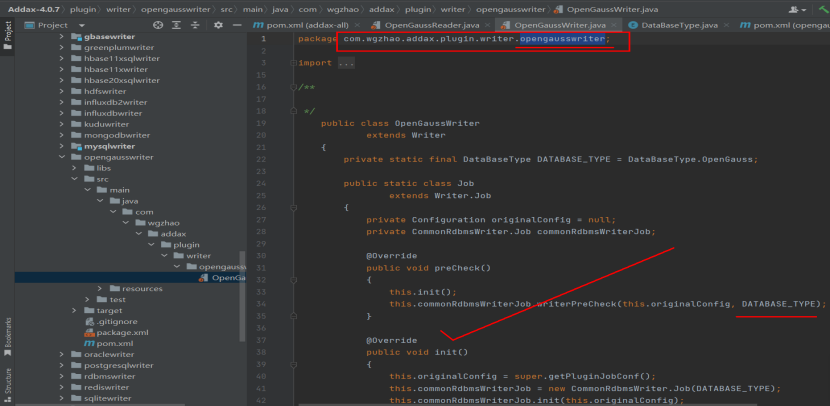
Task: Select kuduwriter folder in tree
Action: point(100,124)
